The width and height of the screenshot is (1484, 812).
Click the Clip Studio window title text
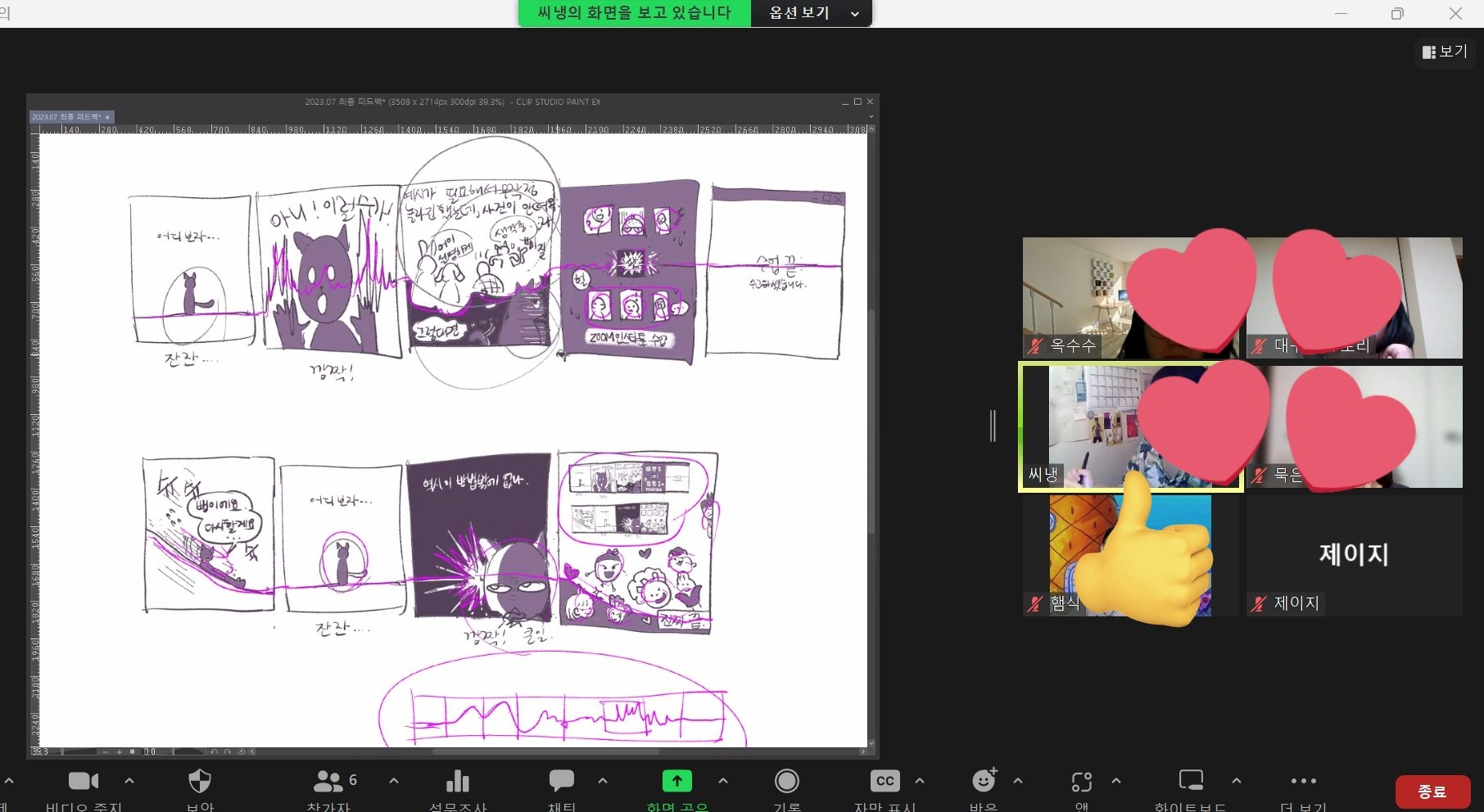pyautogui.click(x=453, y=102)
